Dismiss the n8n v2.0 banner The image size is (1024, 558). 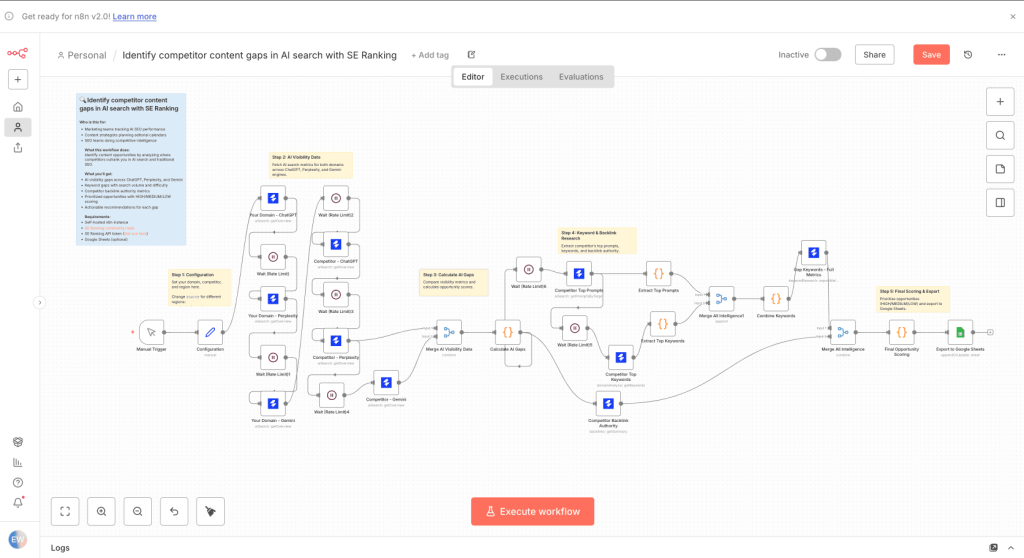[1013, 16]
